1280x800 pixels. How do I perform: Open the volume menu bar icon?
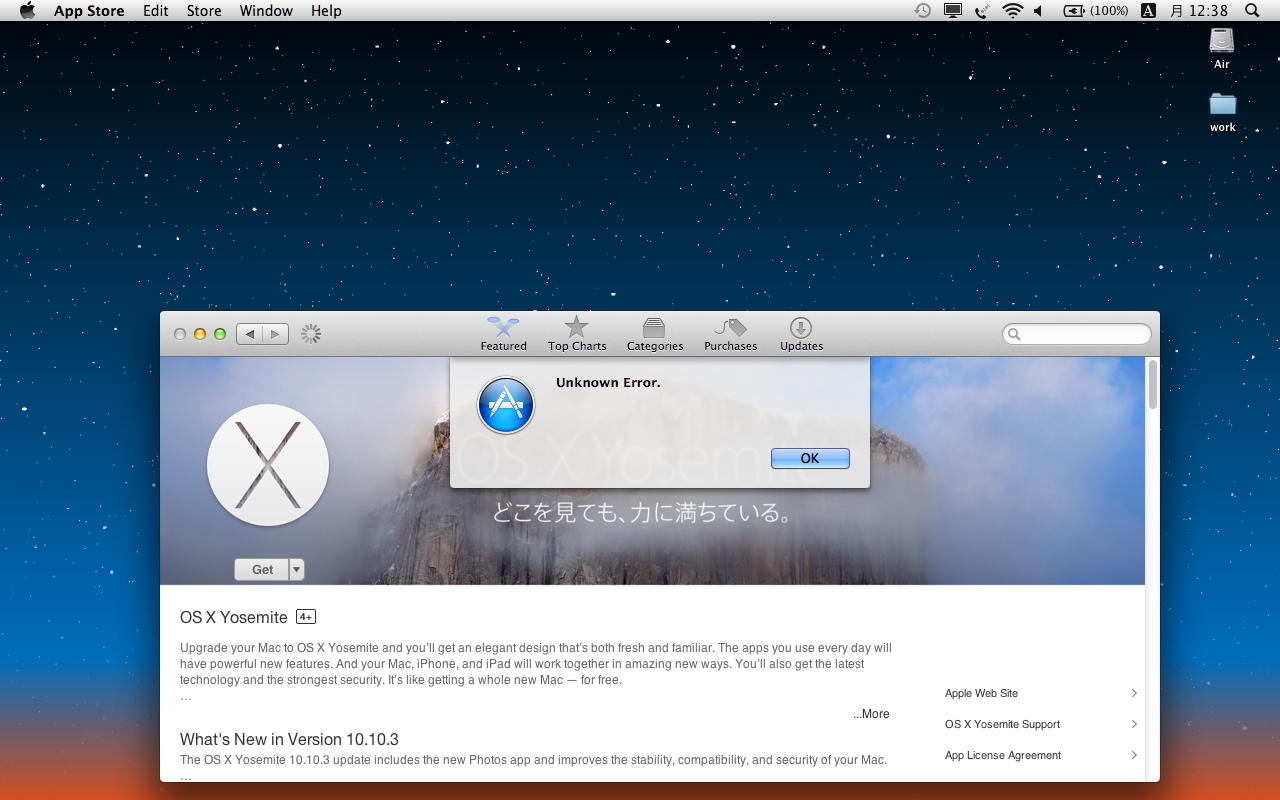coord(1039,10)
